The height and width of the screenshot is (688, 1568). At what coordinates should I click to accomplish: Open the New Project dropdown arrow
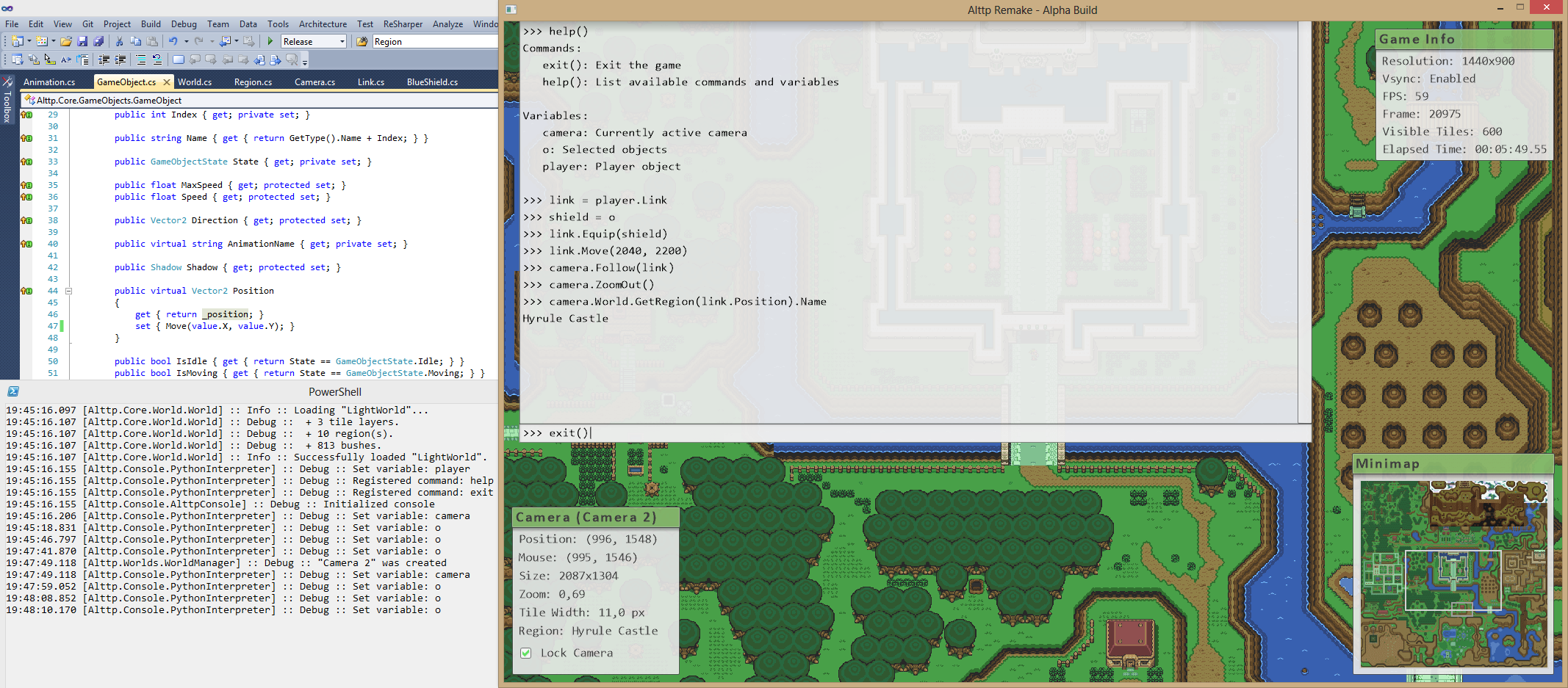click(29, 42)
